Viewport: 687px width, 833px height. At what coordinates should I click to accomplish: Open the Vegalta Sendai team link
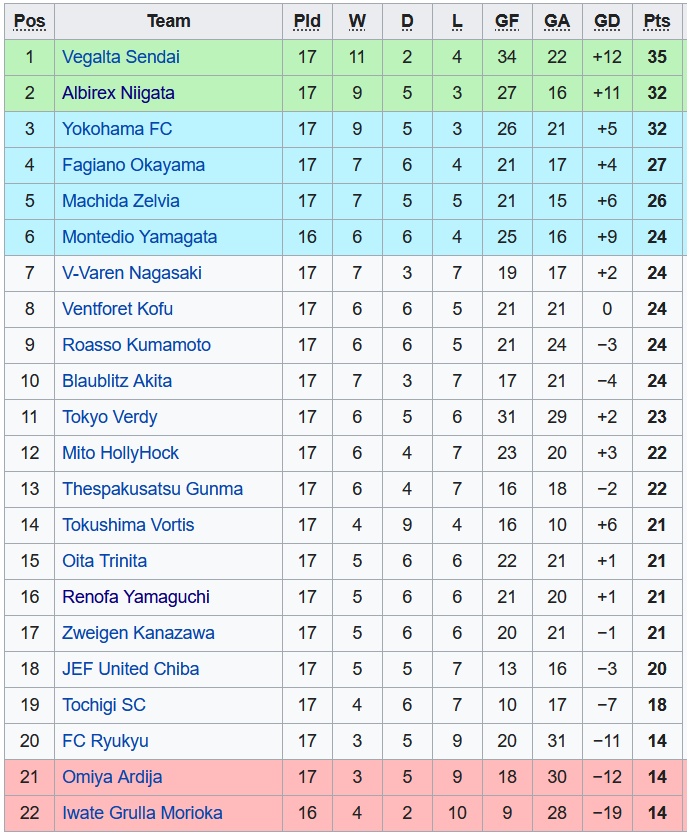(x=121, y=57)
